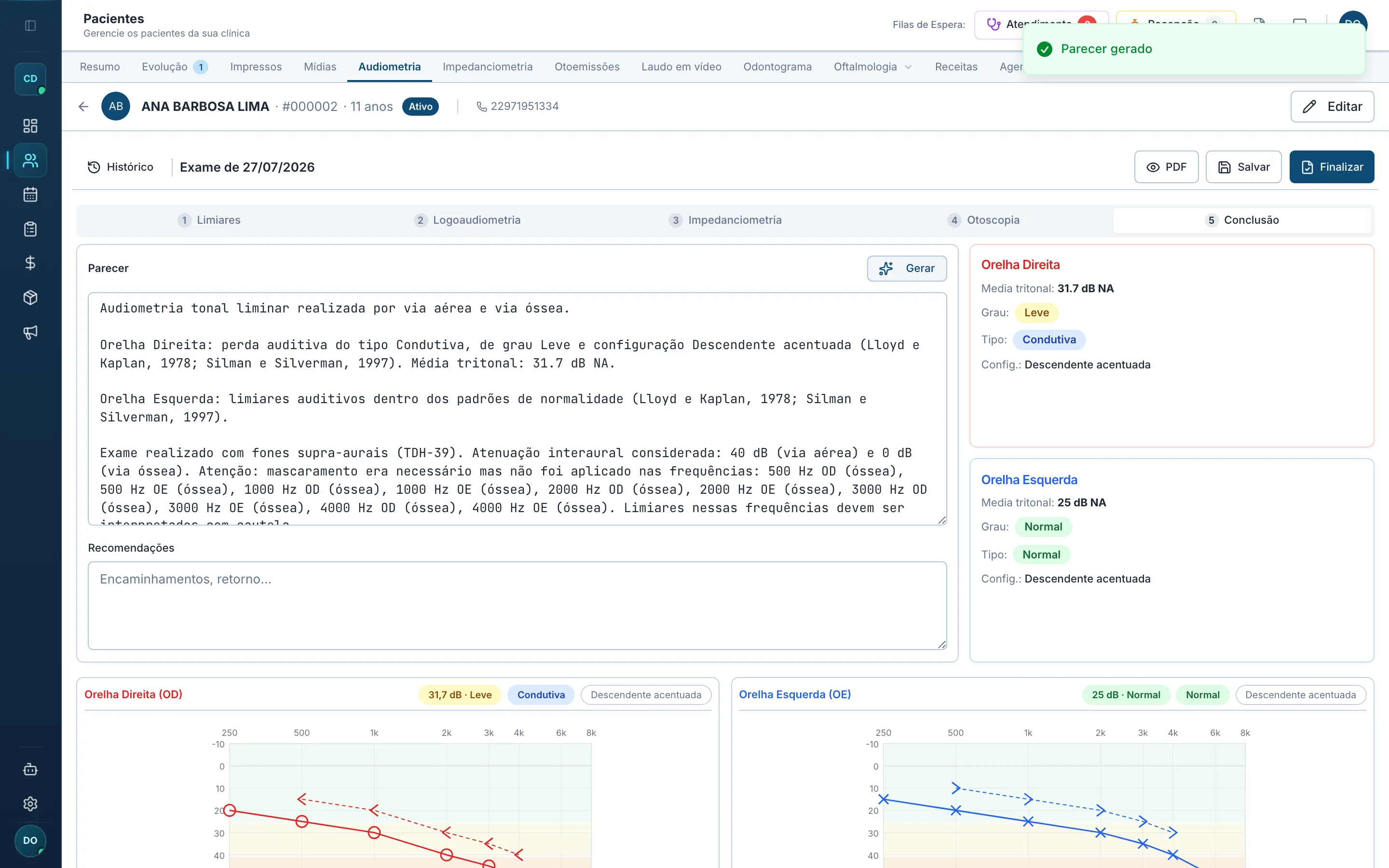Viewport: 1389px width, 868px height.
Task: Switch to the Impedanciometria patient tab
Action: [487, 67]
